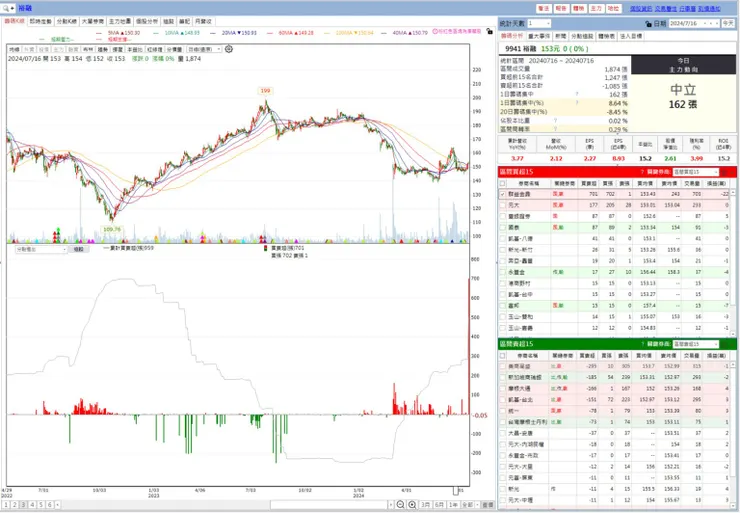Click the 買賣超 column header in buy list
The height and width of the screenshot is (513, 740).
click(x=588, y=183)
